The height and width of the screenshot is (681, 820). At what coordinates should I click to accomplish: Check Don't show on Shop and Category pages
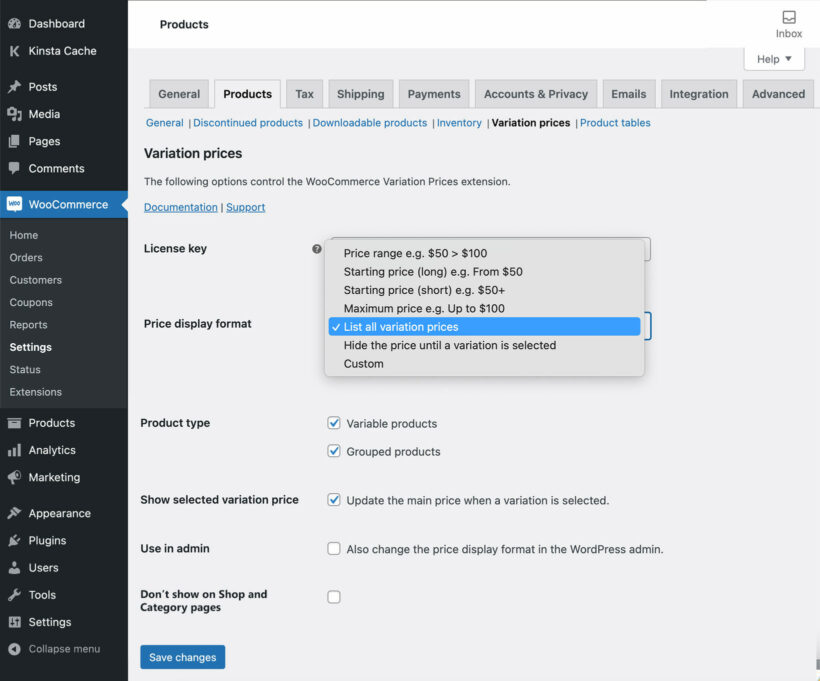point(334,594)
